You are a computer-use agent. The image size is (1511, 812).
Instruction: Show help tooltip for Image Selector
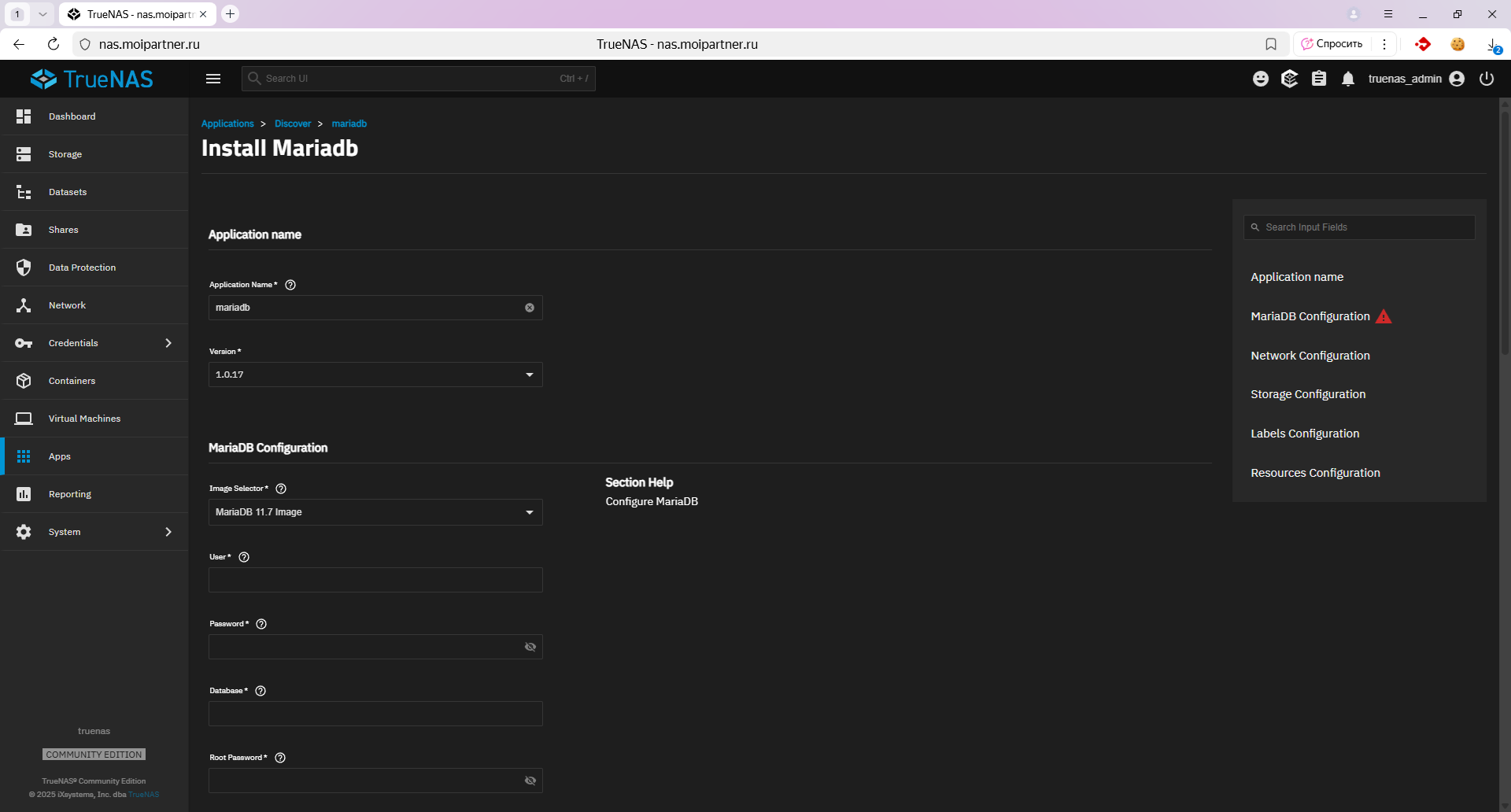tap(281, 489)
